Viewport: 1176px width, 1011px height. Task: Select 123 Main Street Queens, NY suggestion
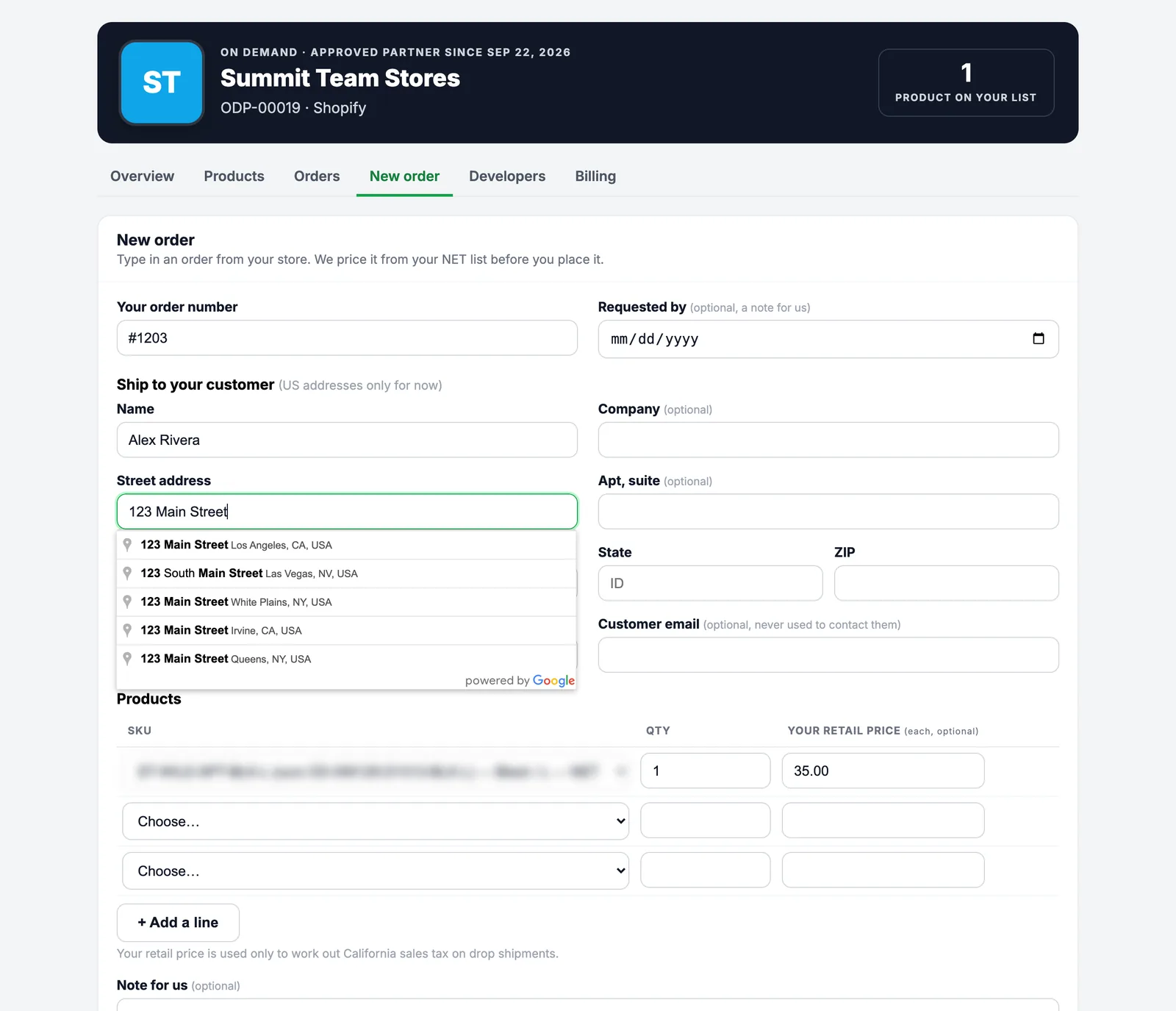pyautogui.click(x=346, y=659)
